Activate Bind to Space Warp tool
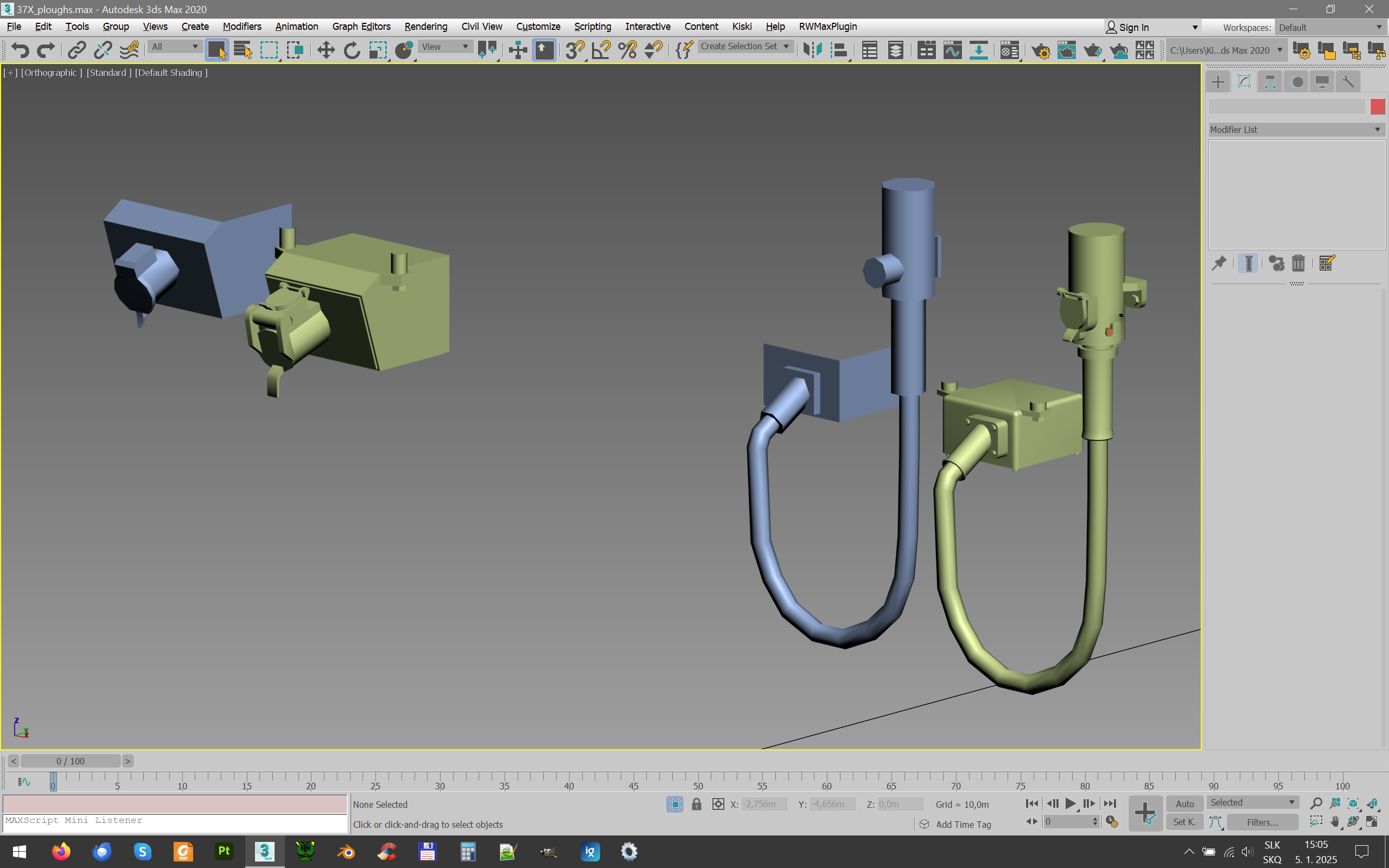This screenshot has width=1389, height=868. pos(129,50)
